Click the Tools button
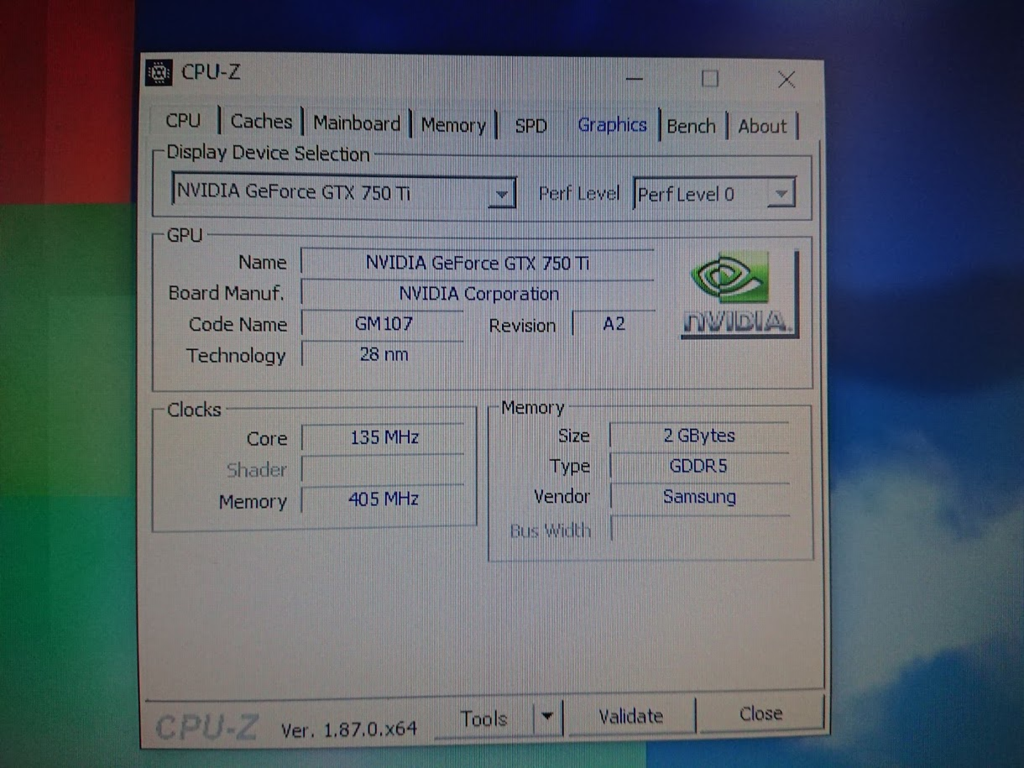 [484, 718]
